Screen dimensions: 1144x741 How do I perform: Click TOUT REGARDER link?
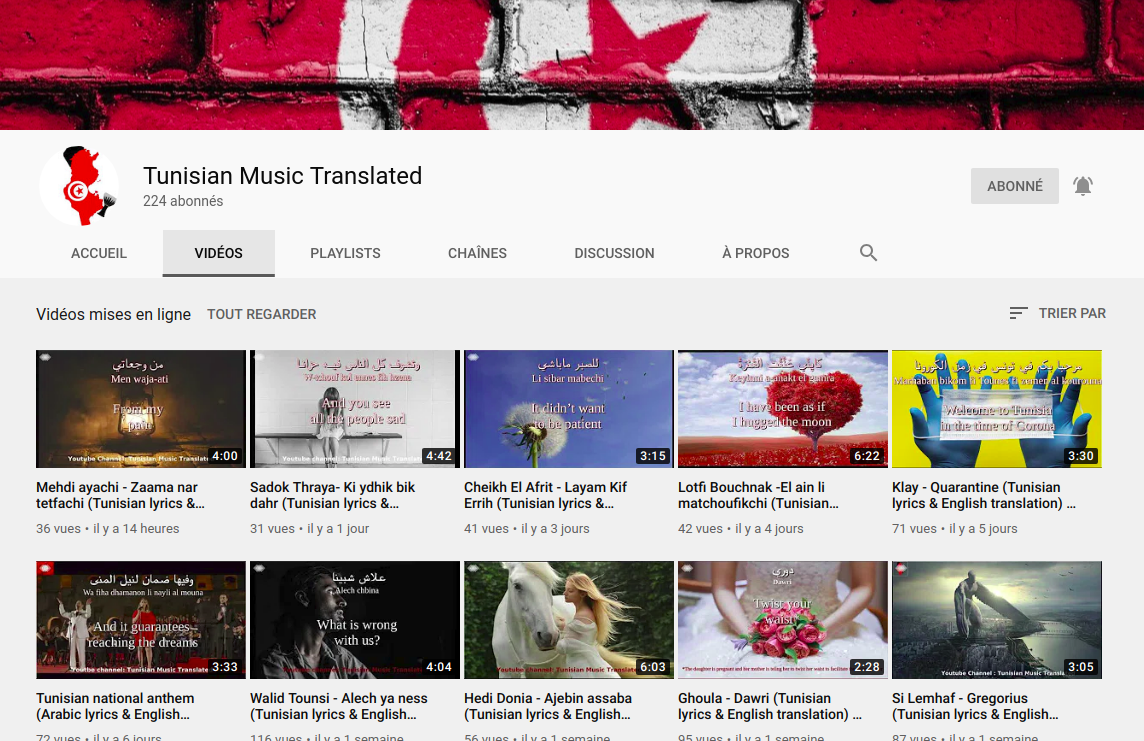261,314
